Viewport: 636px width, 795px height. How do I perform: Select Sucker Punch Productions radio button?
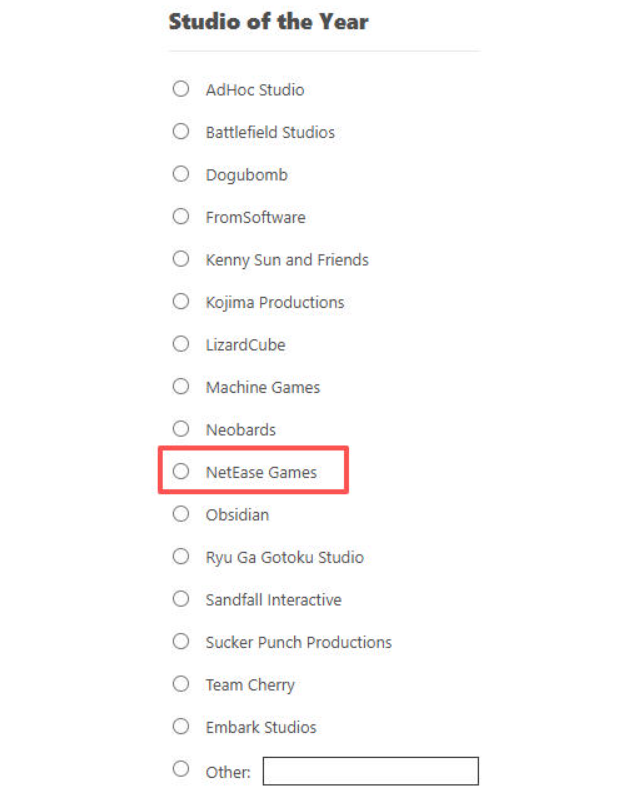pyautogui.click(x=181, y=641)
